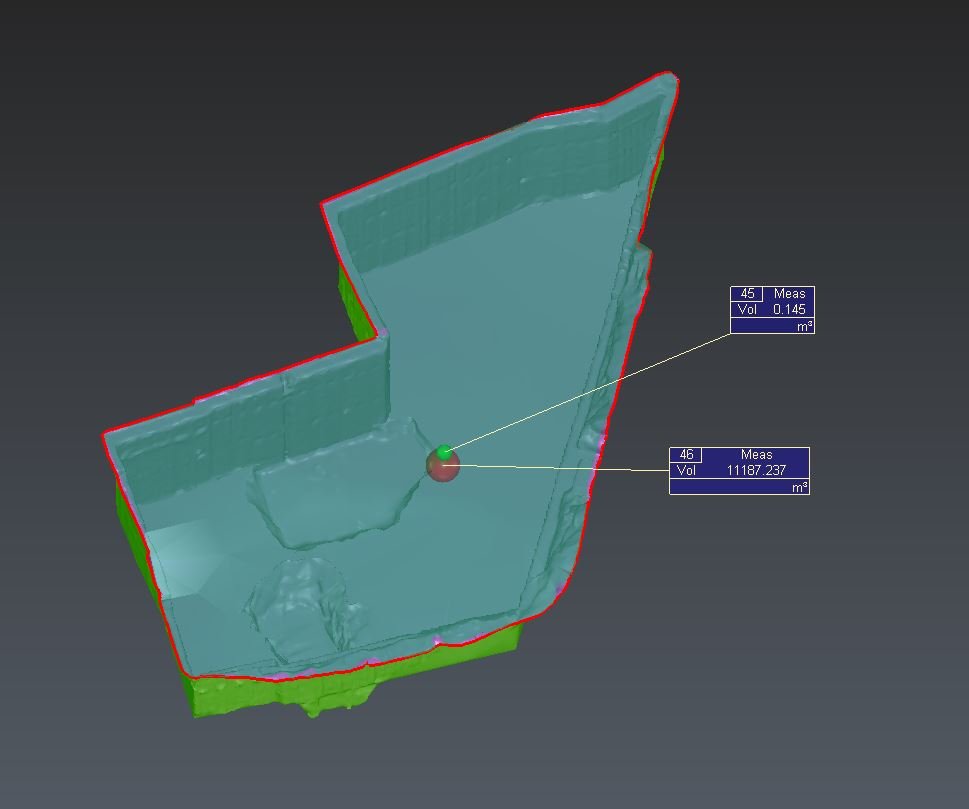Click the measurement number 46 label
The width and height of the screenshot is (969, 809).
pos(686,455)
